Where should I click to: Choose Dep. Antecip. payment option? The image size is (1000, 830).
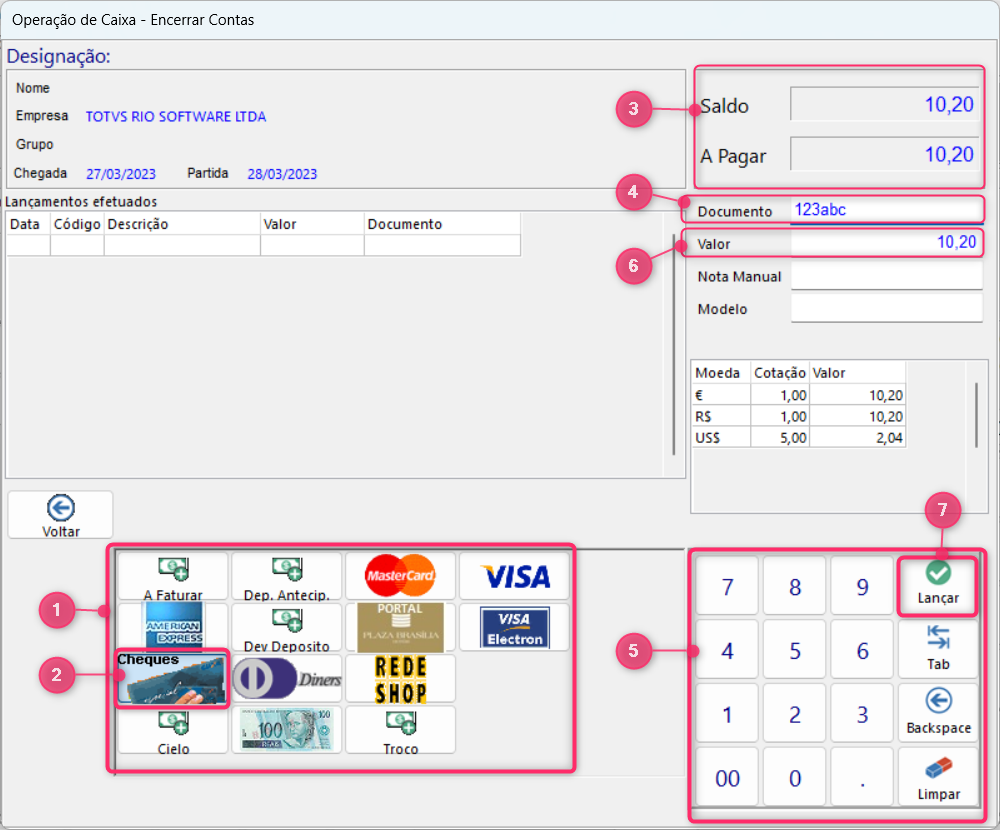[x=286, y=577]
